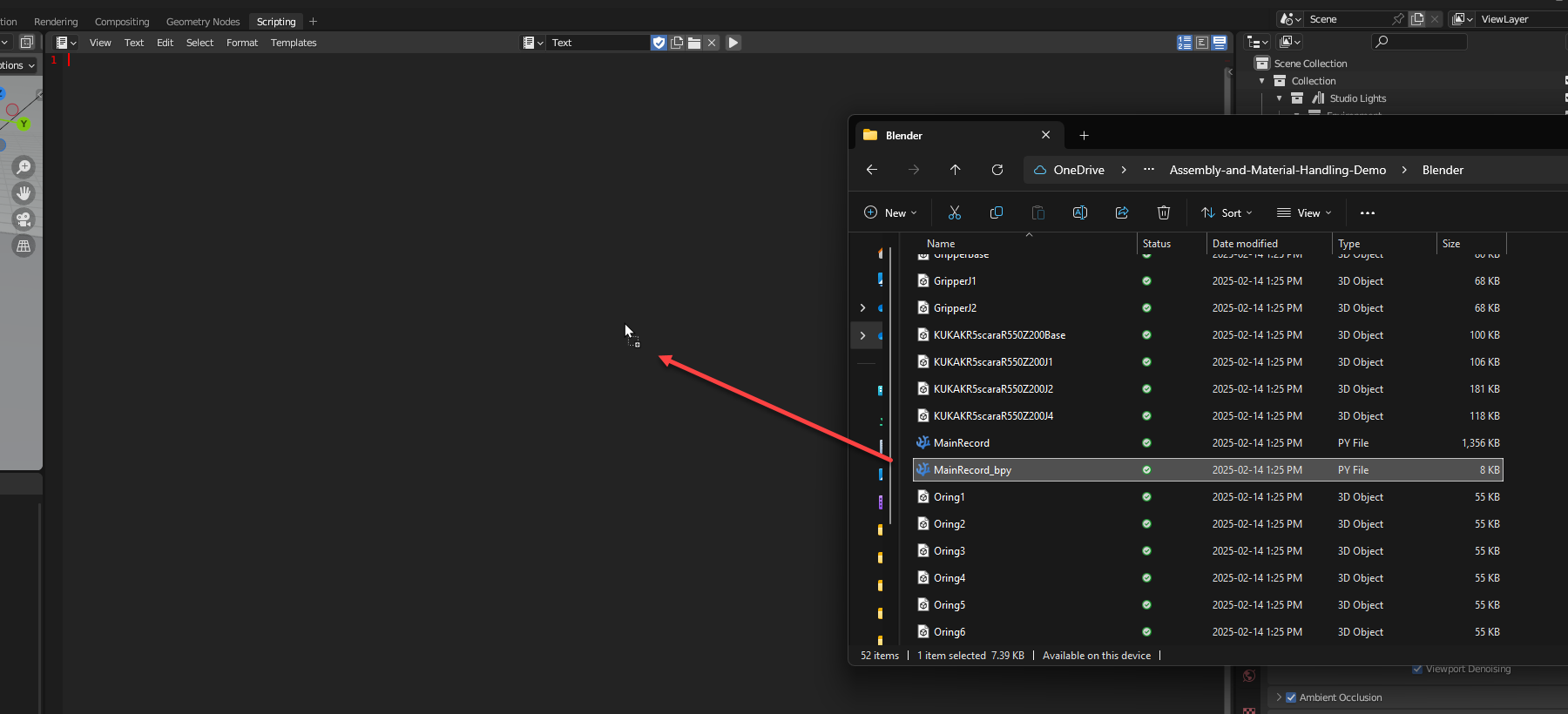Image resolution: width=1568 pixels, height=714 pixels.
Task: Open the Templates menu
Action: coord(294,43)
